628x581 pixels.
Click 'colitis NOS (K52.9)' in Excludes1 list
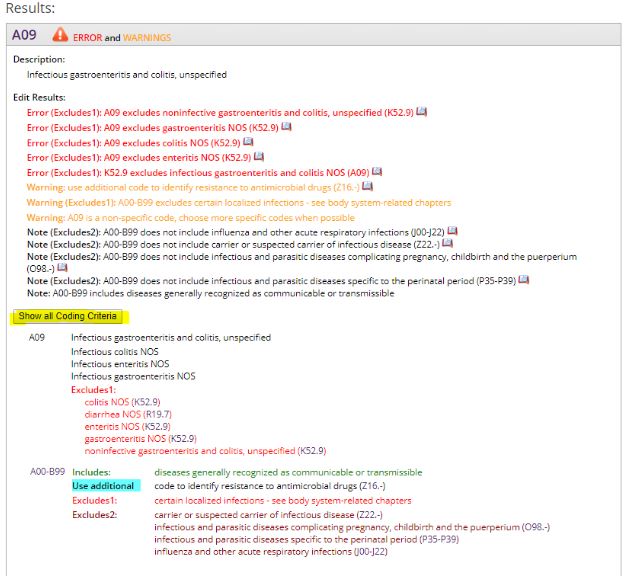[x=123, y=402]
